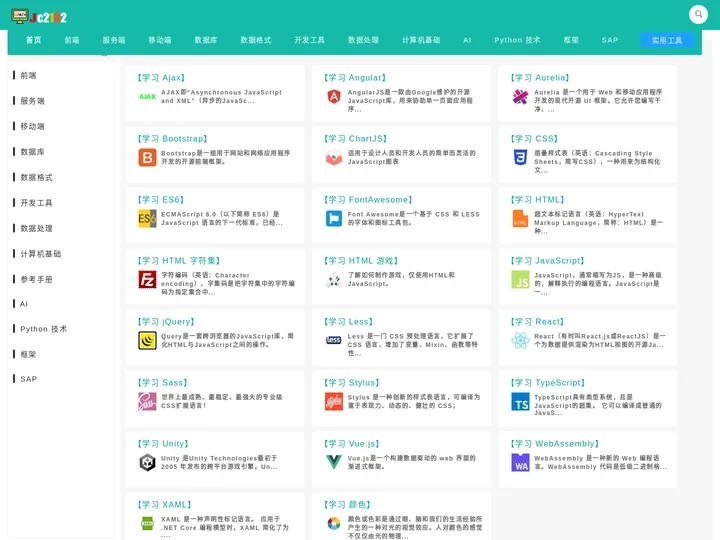
Task: Open the 数据库 top nav item
Action: 206,40
